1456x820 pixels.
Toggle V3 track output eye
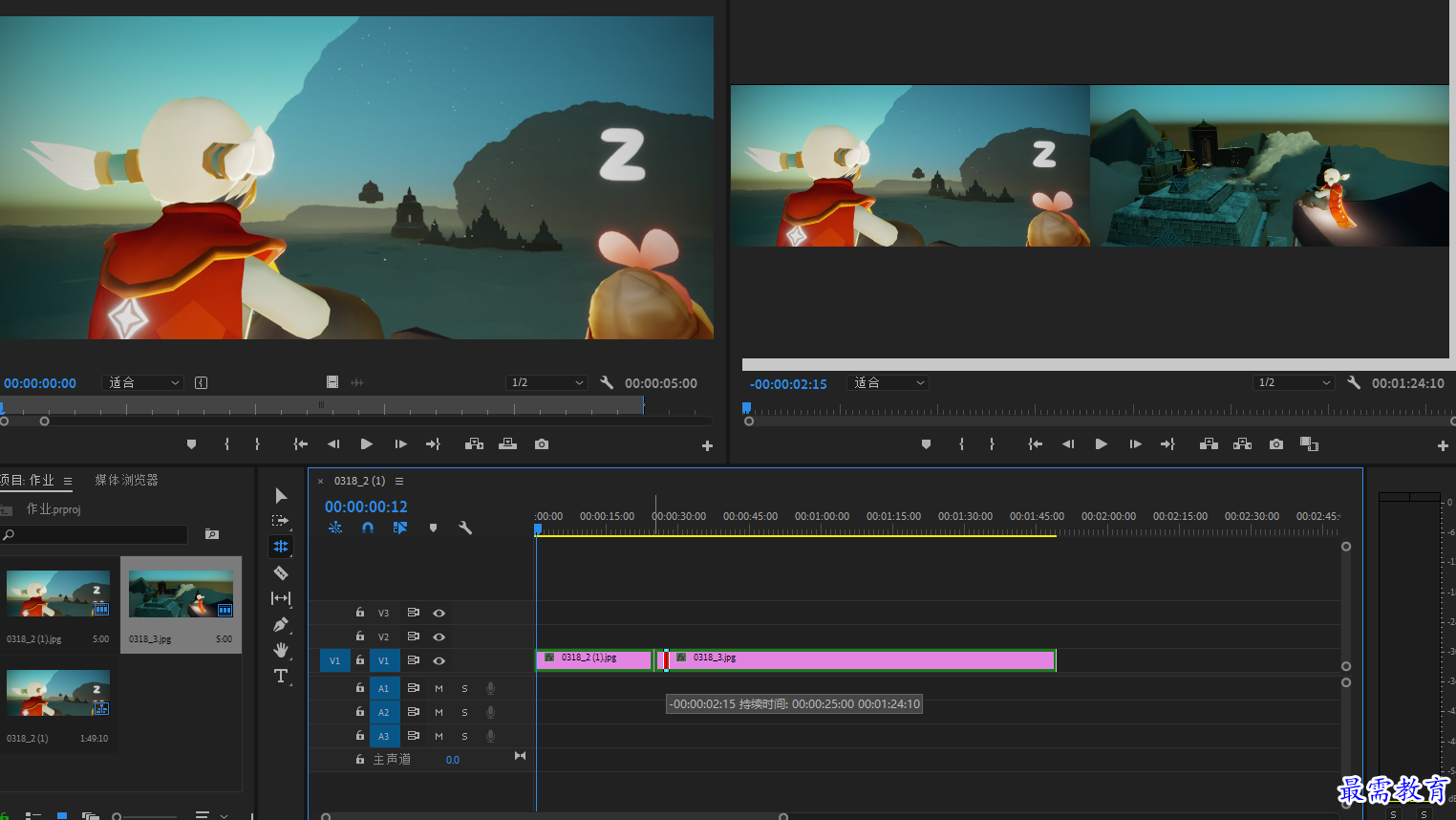click(439, 613)
